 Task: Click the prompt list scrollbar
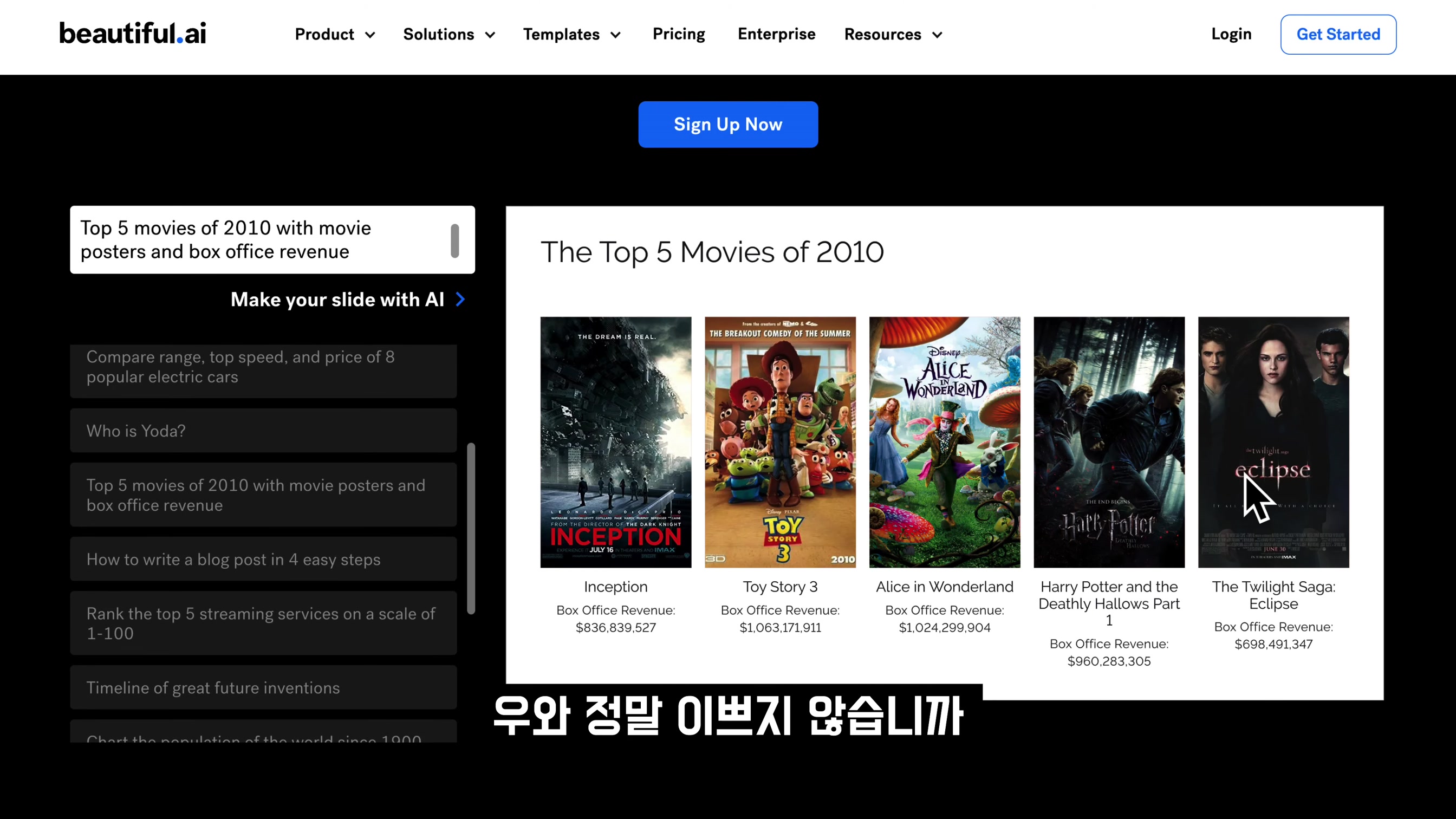[x=471, y=529]
